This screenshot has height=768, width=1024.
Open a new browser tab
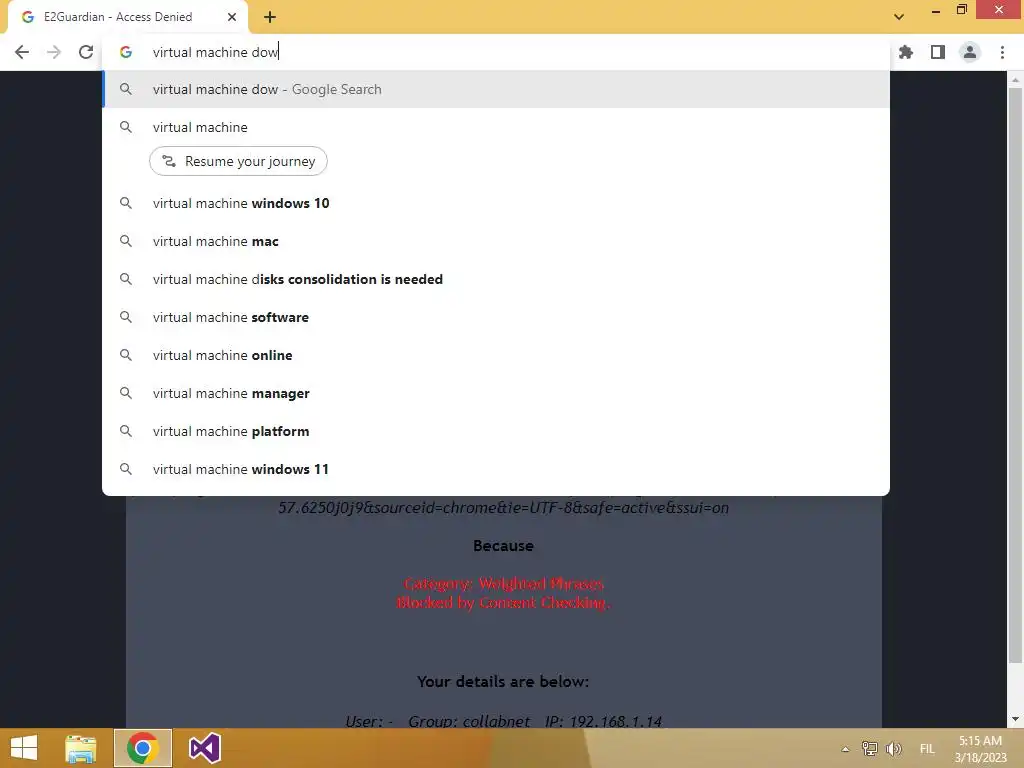coord(270,17)
